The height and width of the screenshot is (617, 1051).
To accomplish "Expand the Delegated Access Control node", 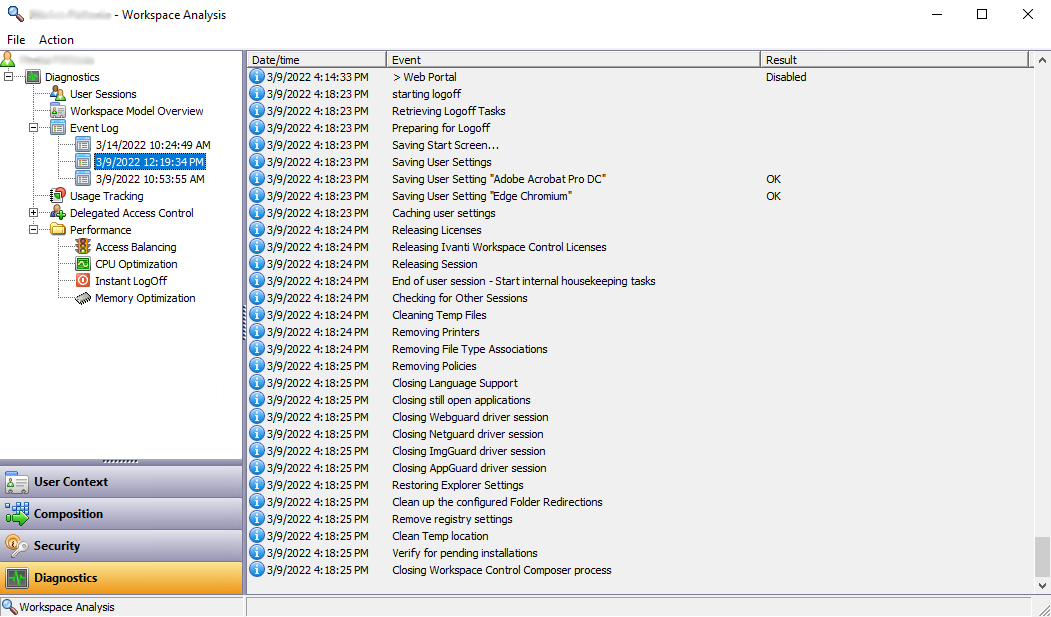I will click(33, 213).
